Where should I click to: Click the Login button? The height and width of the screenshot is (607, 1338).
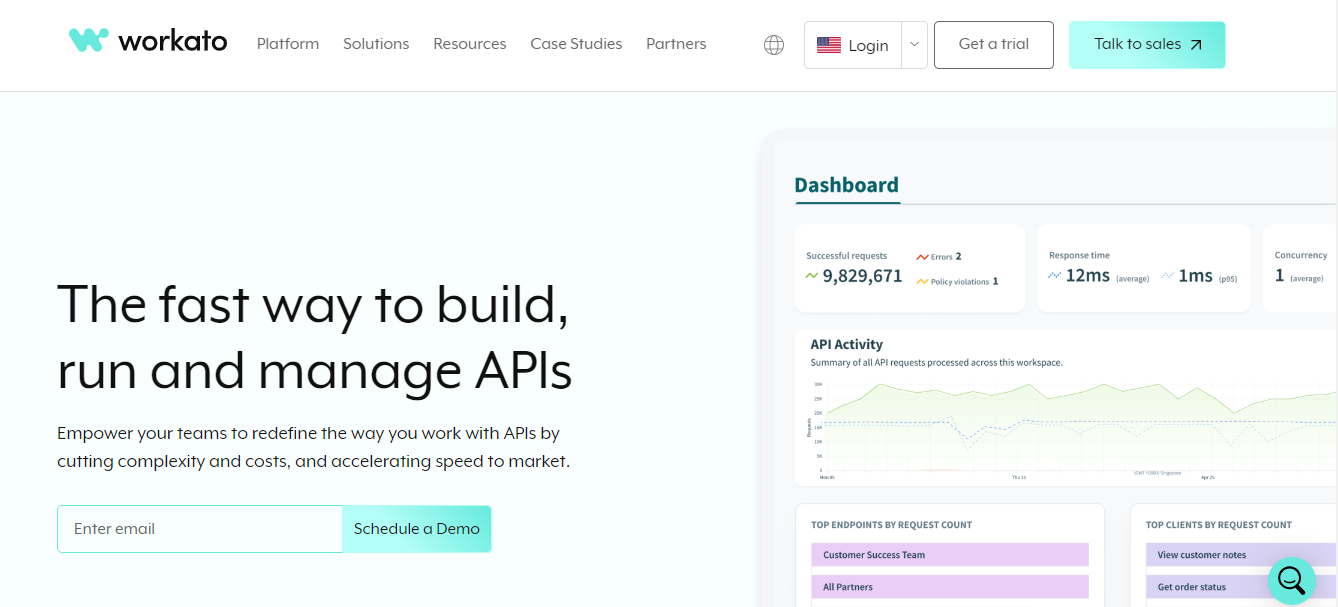(x=853, y=45)
